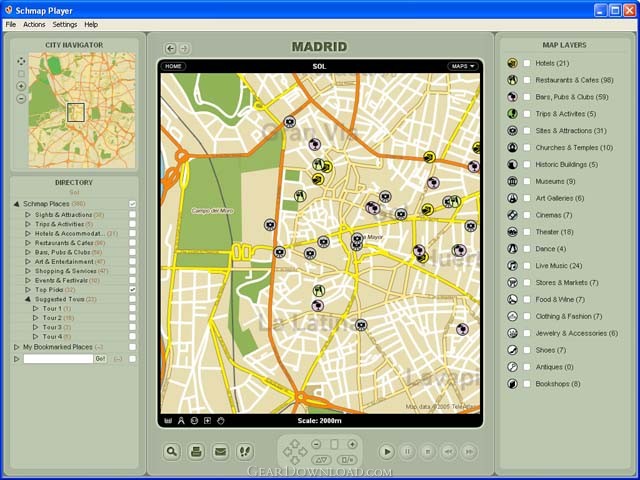Go forward with the right arrow button
This screenshot has width=640, height=480.
click(x=184, y=49)
